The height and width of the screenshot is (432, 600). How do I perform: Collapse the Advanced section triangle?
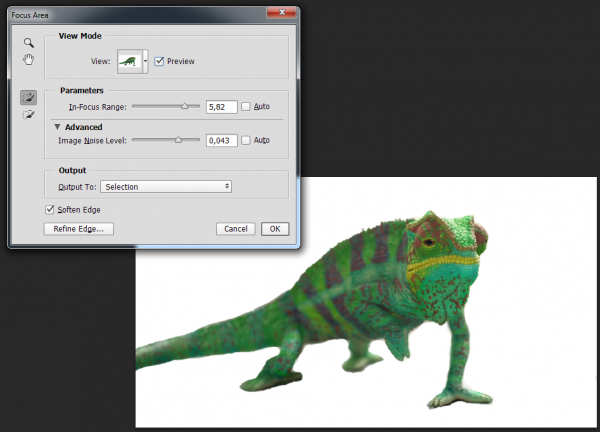pyautogui.click(x=57, y=127)
